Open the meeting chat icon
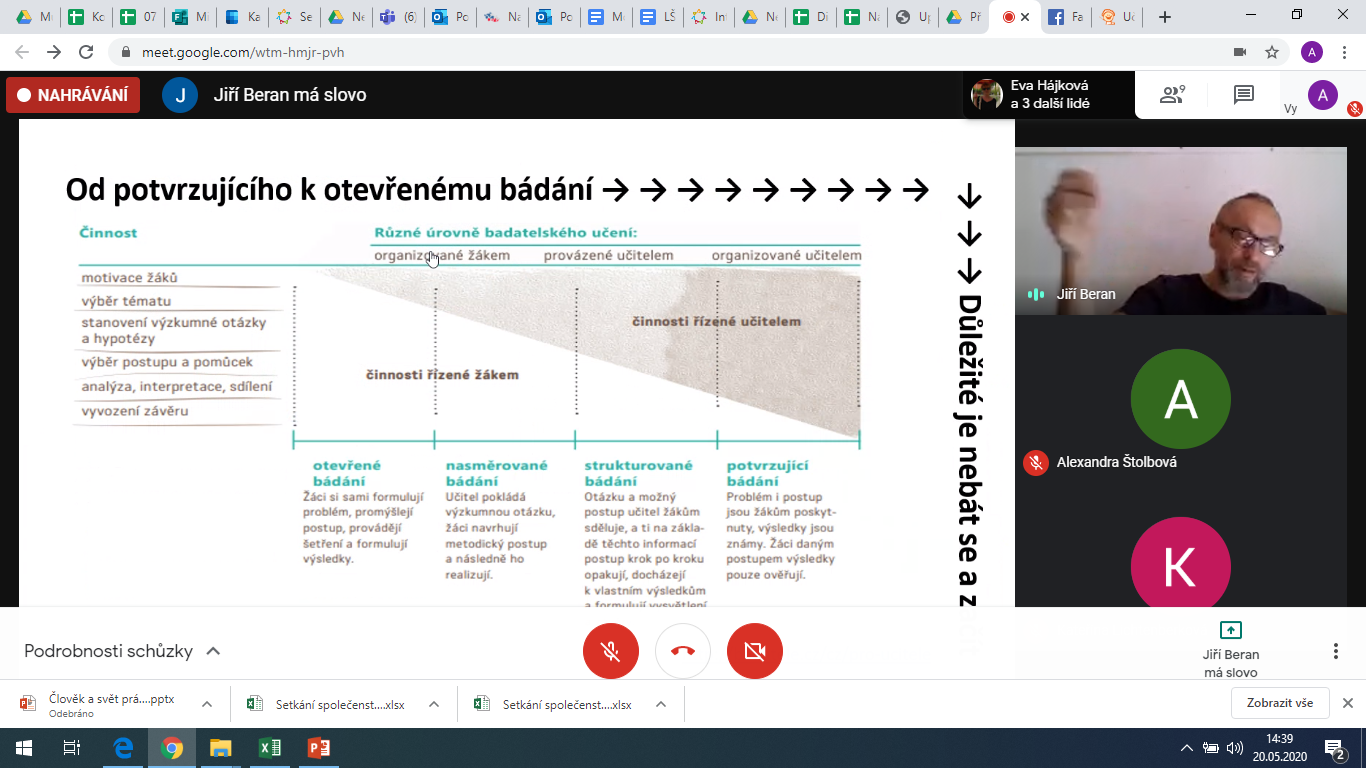This screenshot has width=1366, height=768. [x=1243, y=95]
